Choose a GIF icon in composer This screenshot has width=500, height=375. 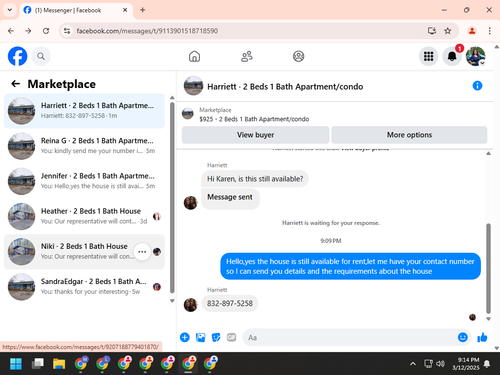[231, 337]
